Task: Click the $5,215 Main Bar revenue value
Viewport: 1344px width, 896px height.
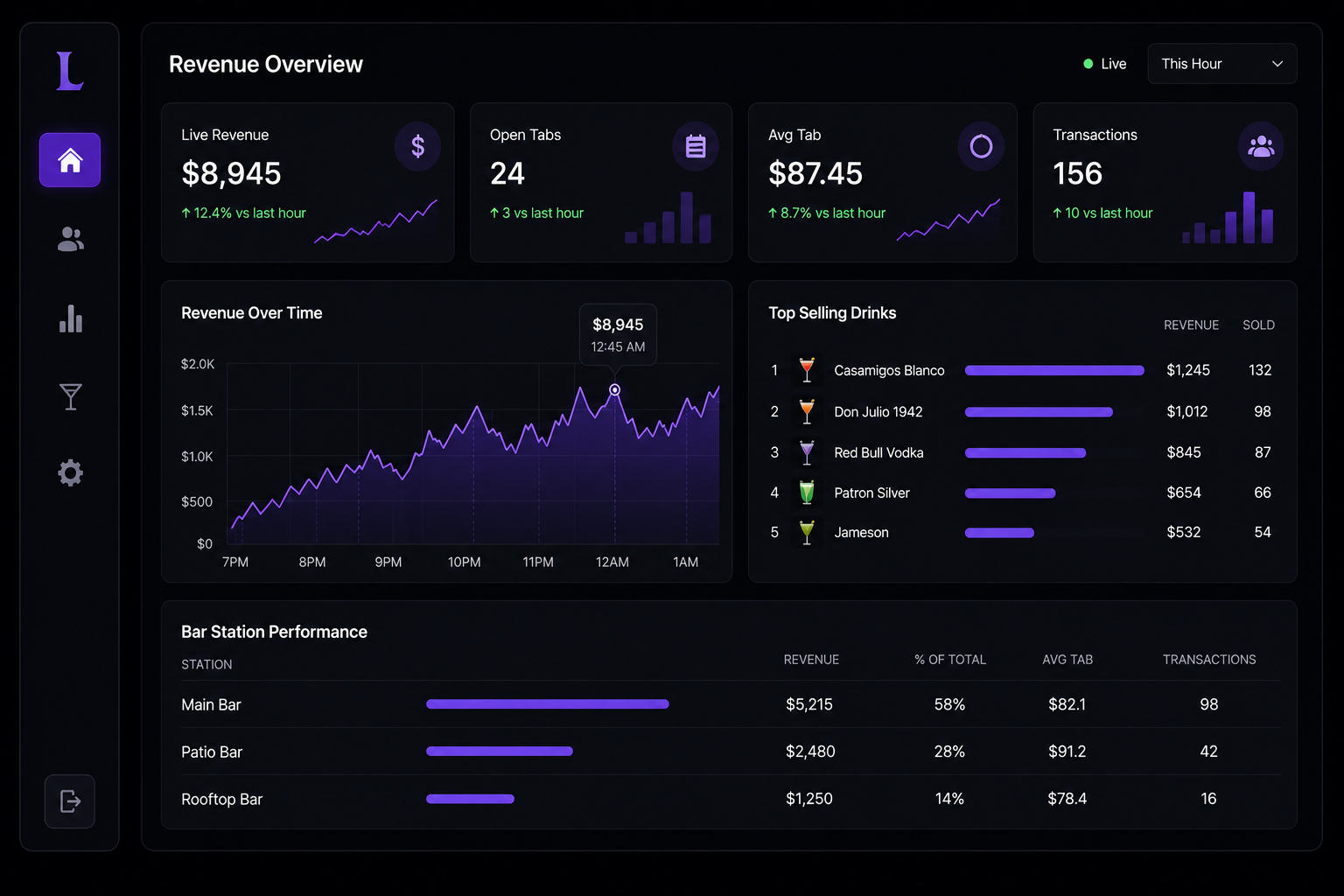Action: (809, 704)
